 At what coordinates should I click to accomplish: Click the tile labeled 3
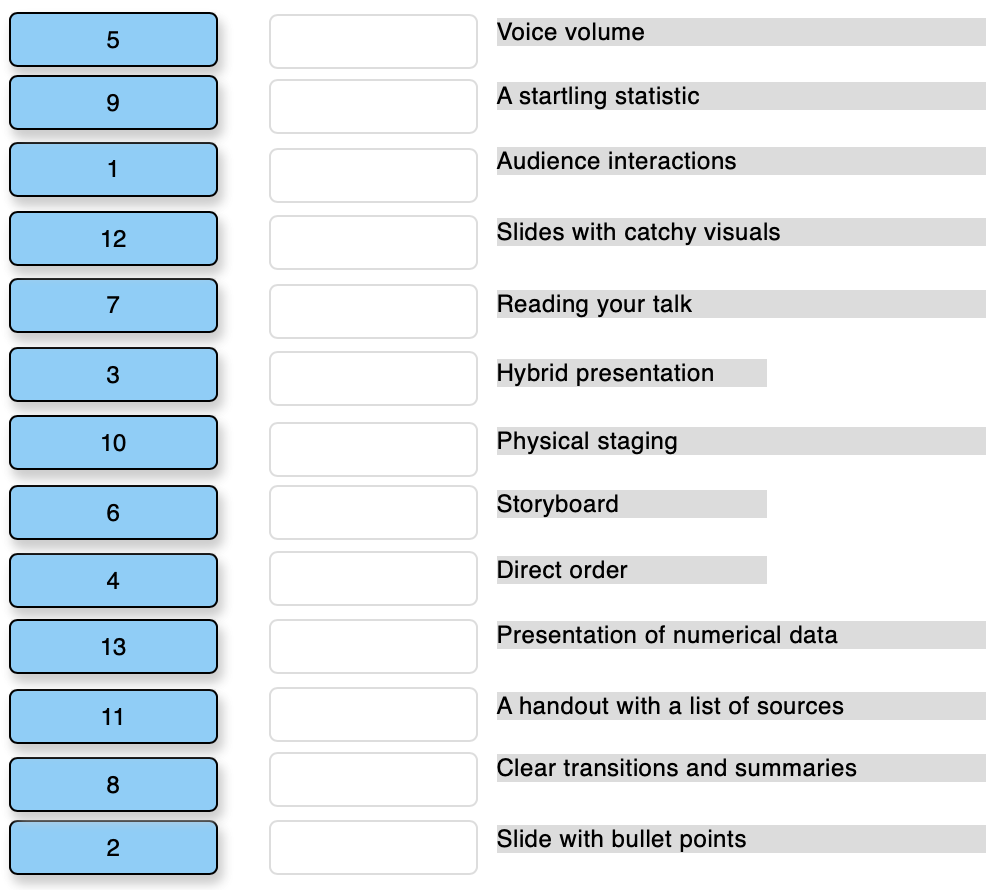(113, 375)
